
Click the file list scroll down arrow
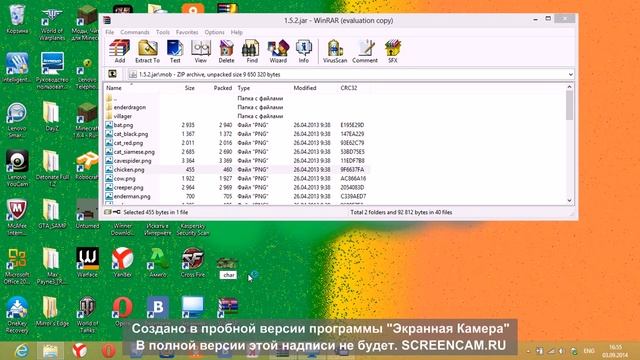coord(569,200)
